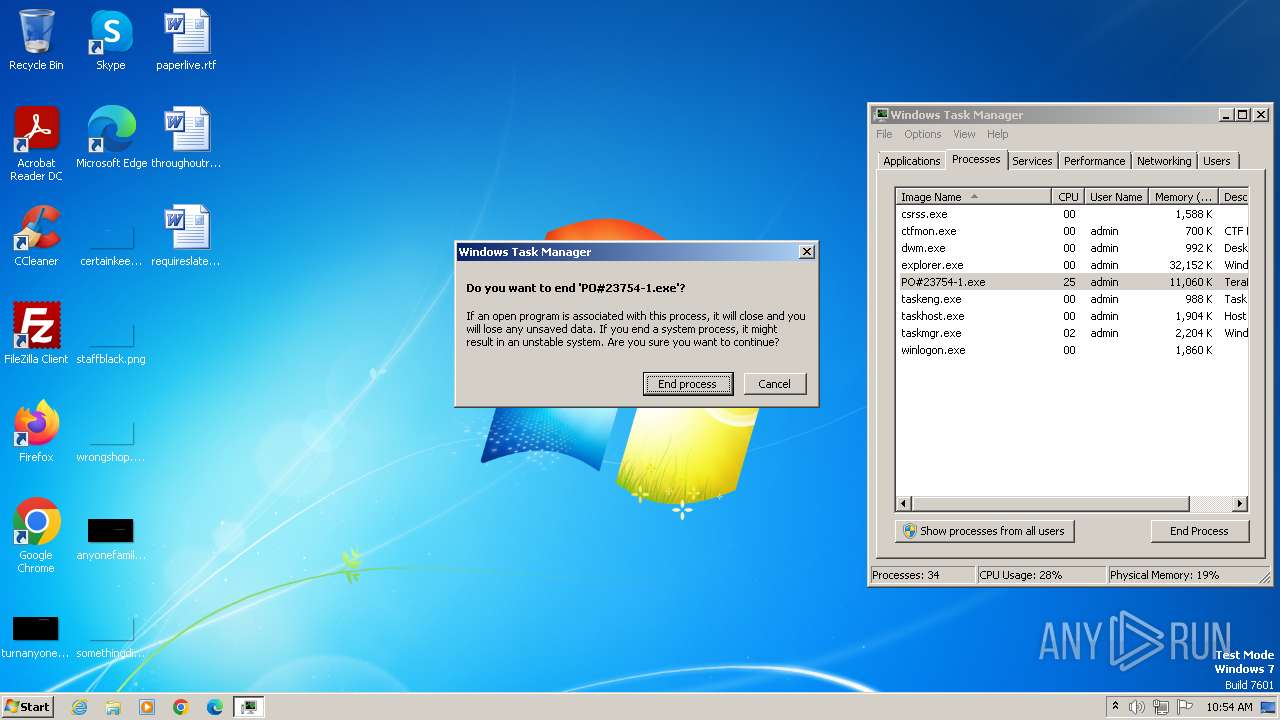
Task: Open the File menu in Task Manager
Action: pyautogui.click(x=884, y=134)
